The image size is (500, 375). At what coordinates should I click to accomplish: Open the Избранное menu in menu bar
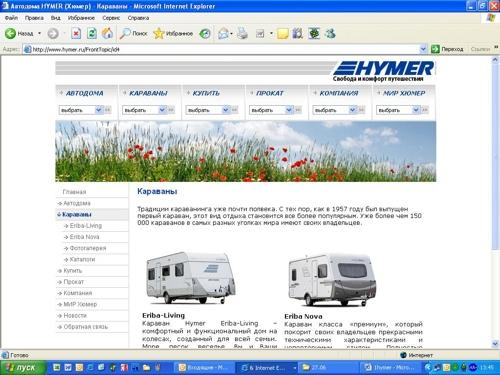[x=81, y=18]
